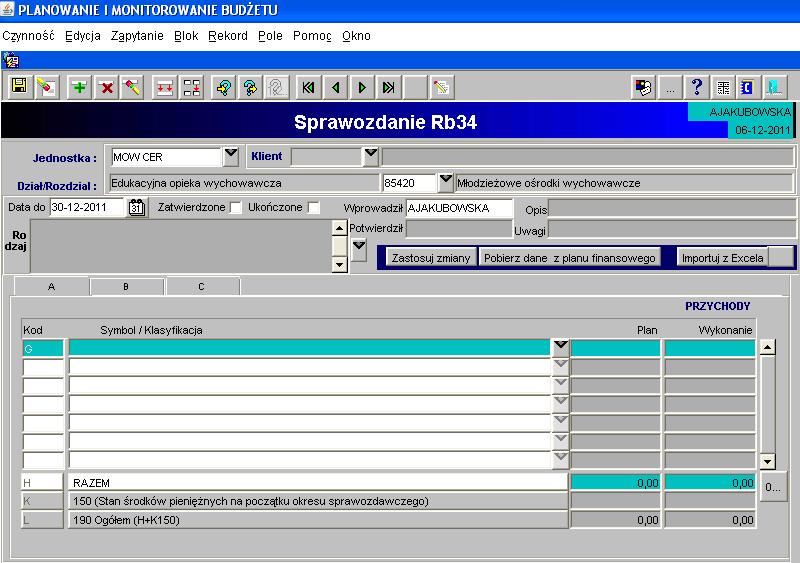Jump to the last record
This screenshot has height=563, width=800.
pos(388,87)
